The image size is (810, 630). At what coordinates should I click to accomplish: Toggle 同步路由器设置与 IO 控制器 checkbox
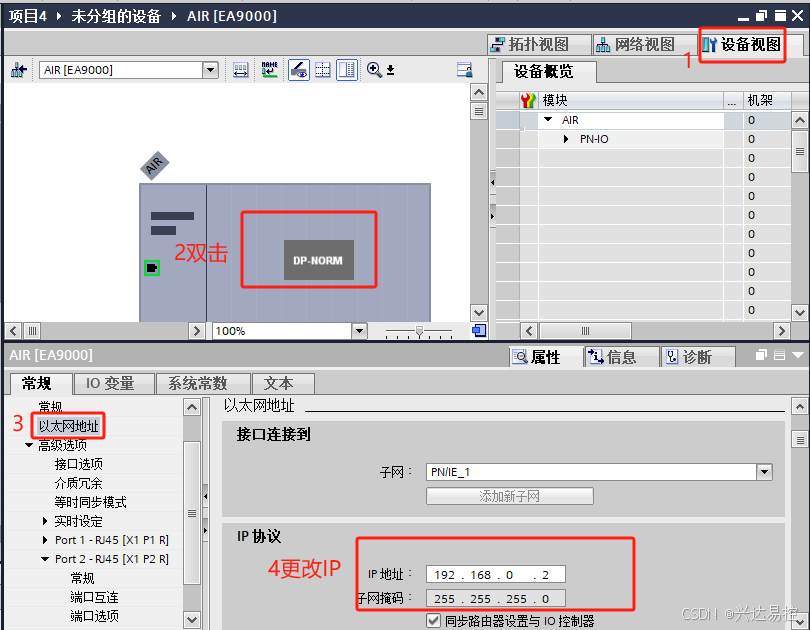coord(433,621)
